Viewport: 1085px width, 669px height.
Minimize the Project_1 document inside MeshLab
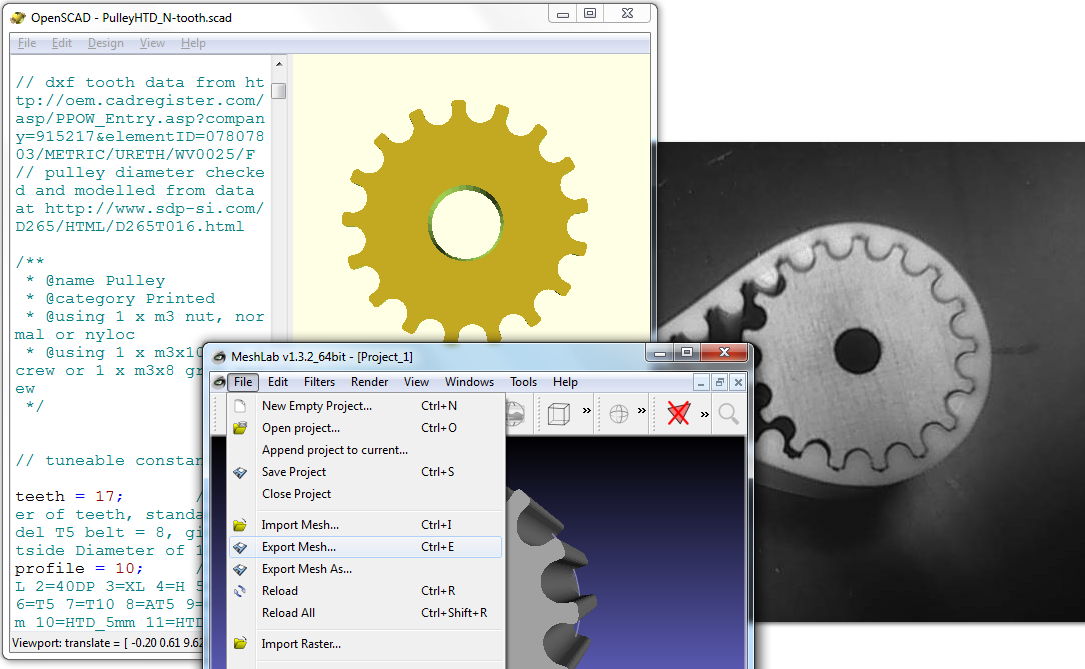point(701,383)
